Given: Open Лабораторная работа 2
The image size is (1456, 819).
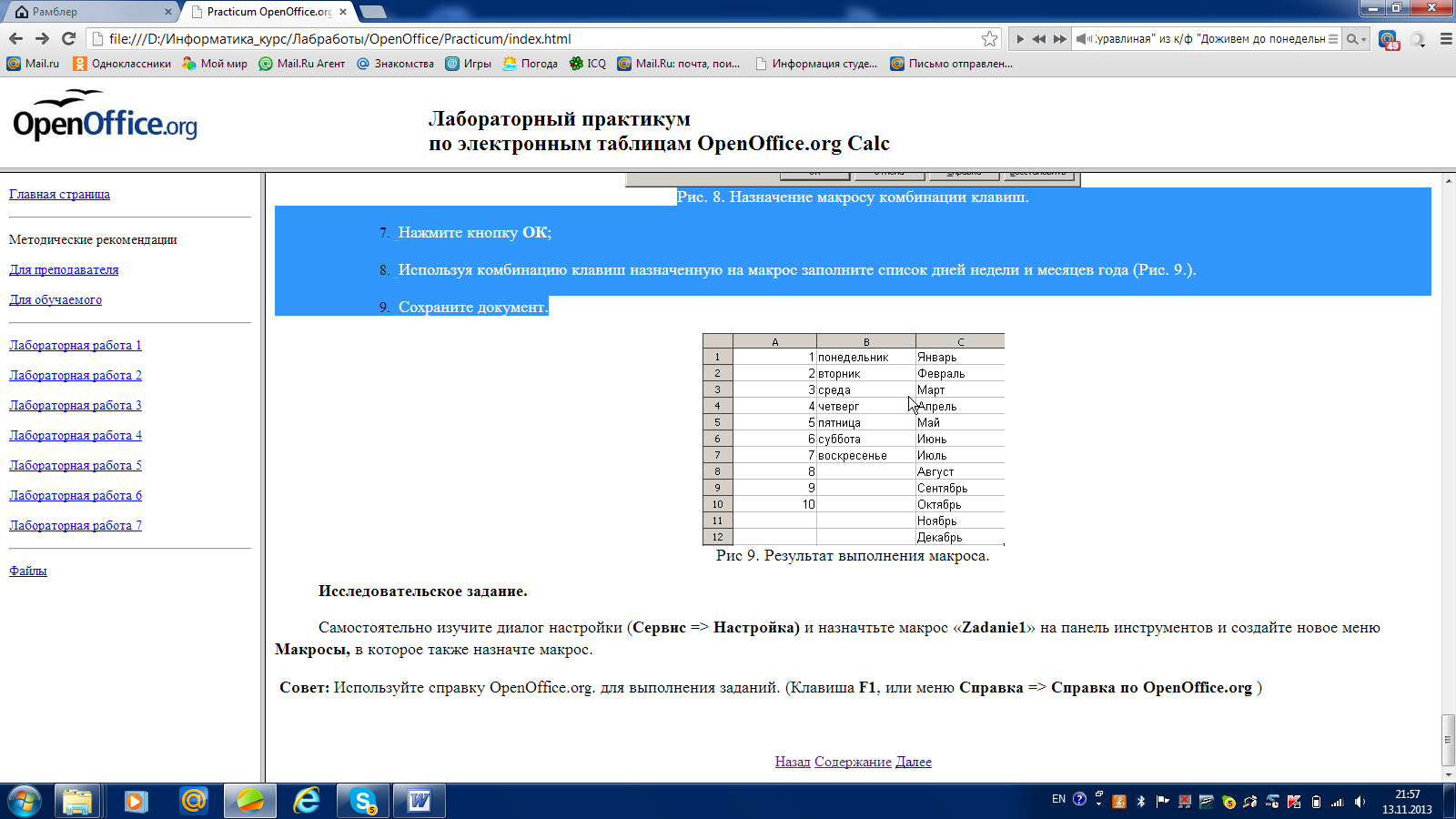Looking at the screenshot, I should tap(76, 375).
